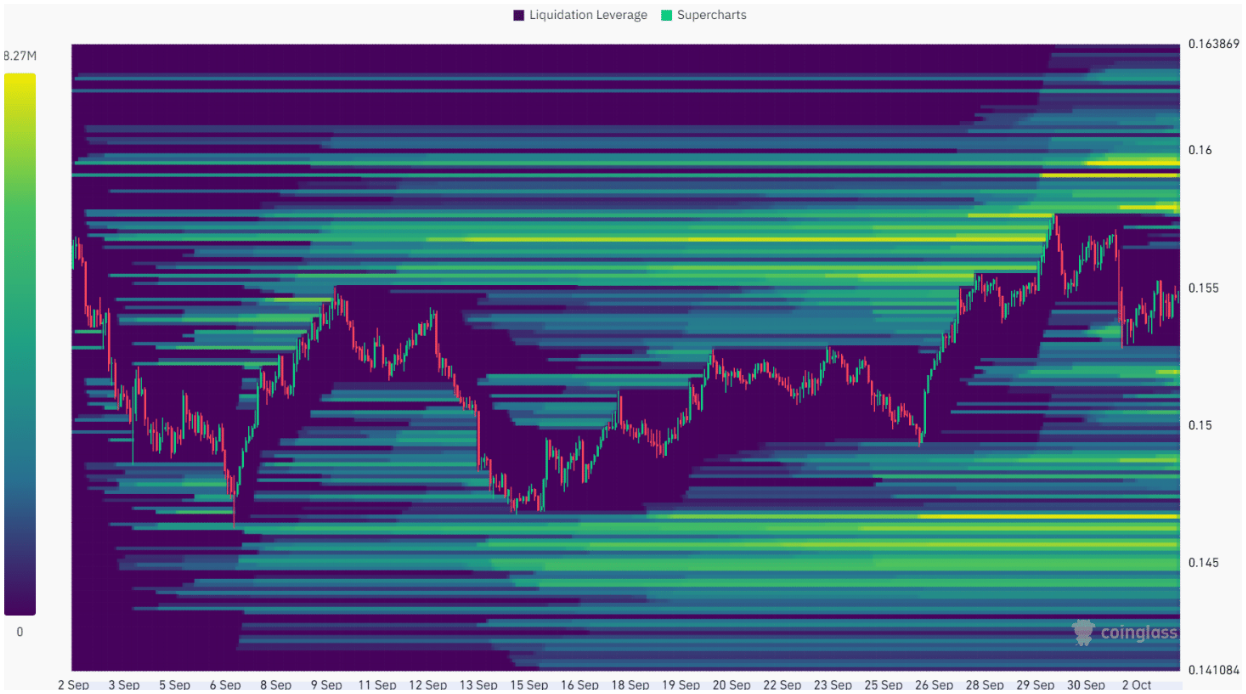Select the 13 Sep date label

coord(479,685)
